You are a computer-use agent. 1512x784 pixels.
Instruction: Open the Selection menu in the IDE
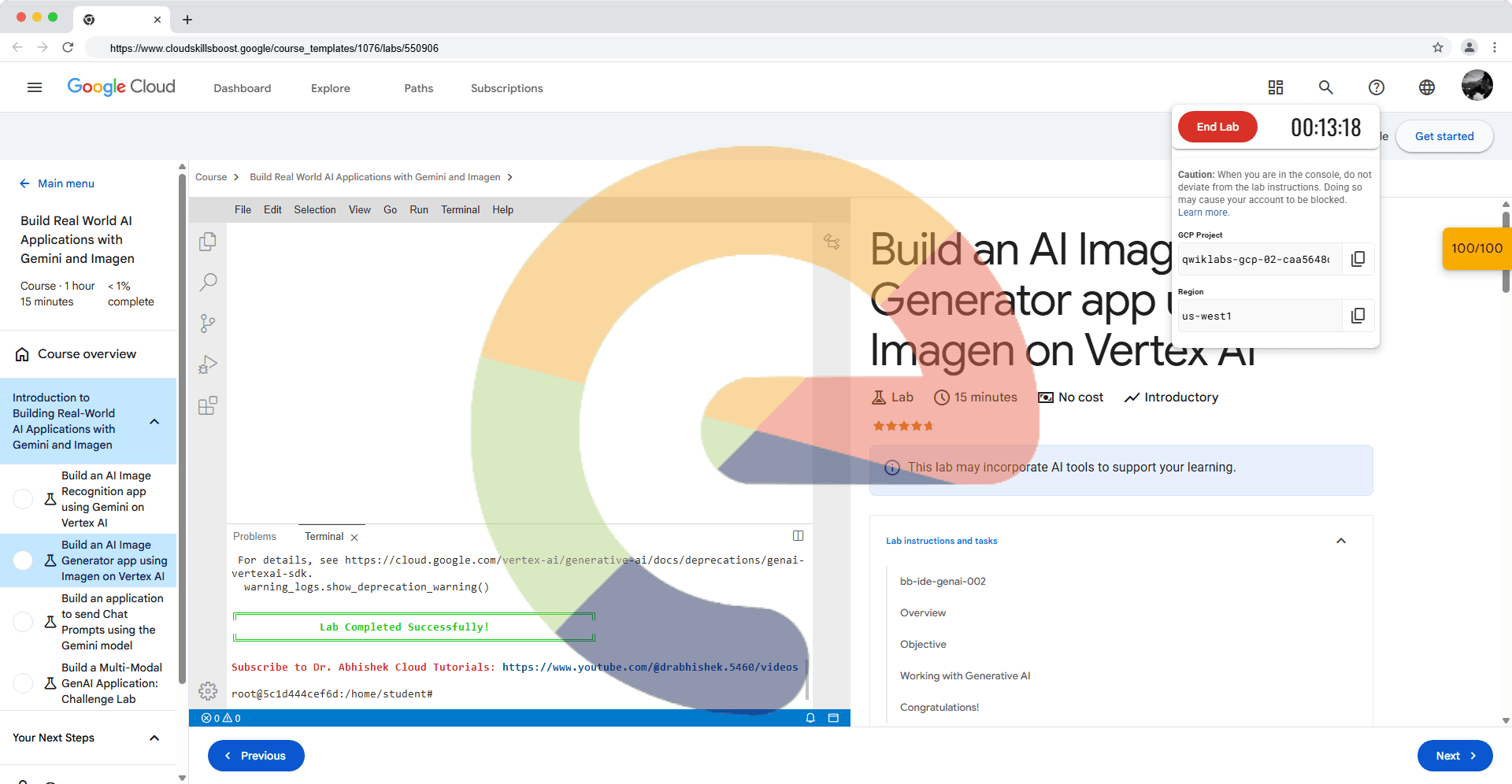(x=315, y=209)
